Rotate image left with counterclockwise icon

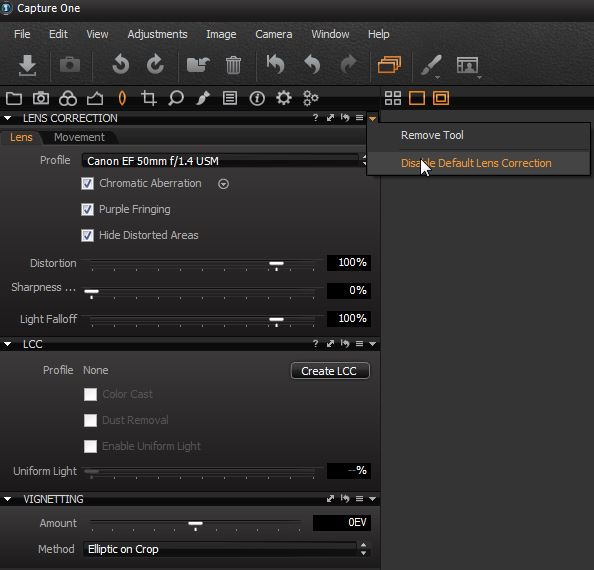(x=121, y=64)
